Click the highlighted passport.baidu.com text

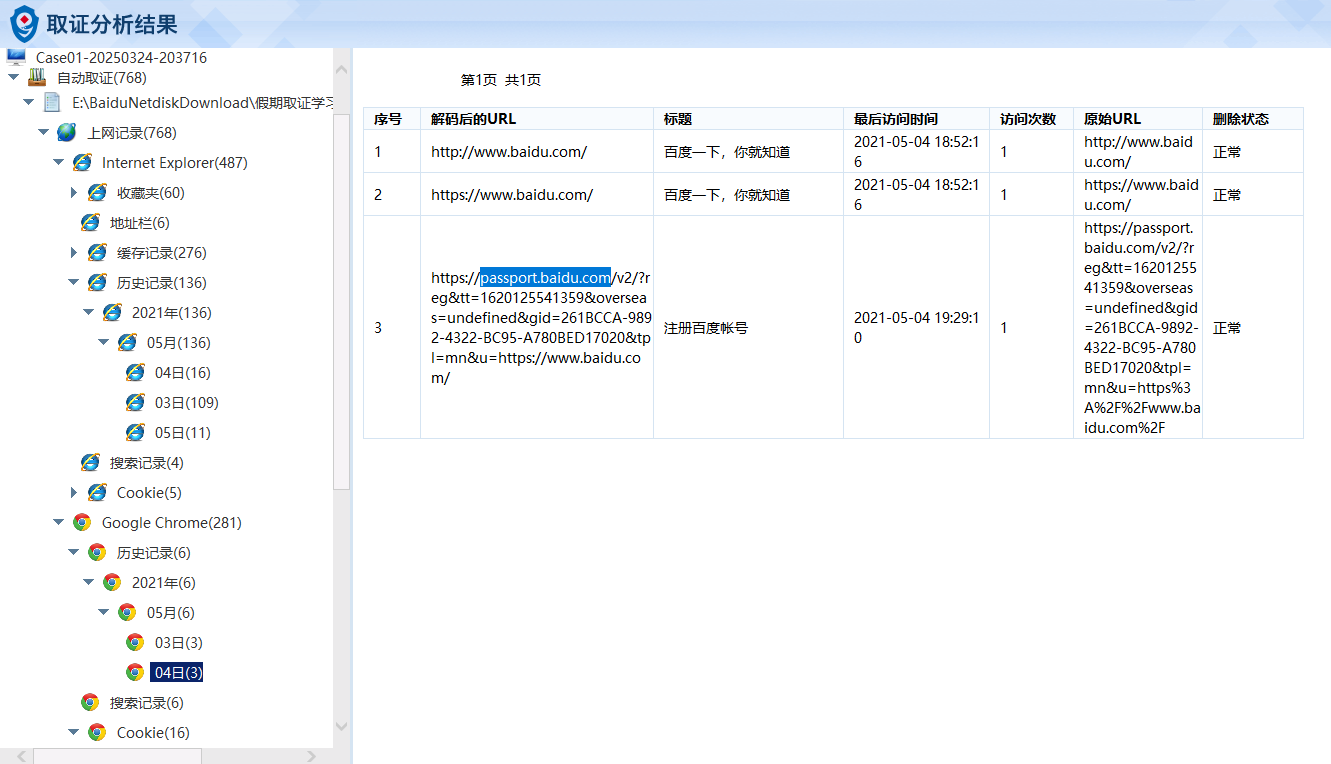pyautogui.click(x=545, y=277)
